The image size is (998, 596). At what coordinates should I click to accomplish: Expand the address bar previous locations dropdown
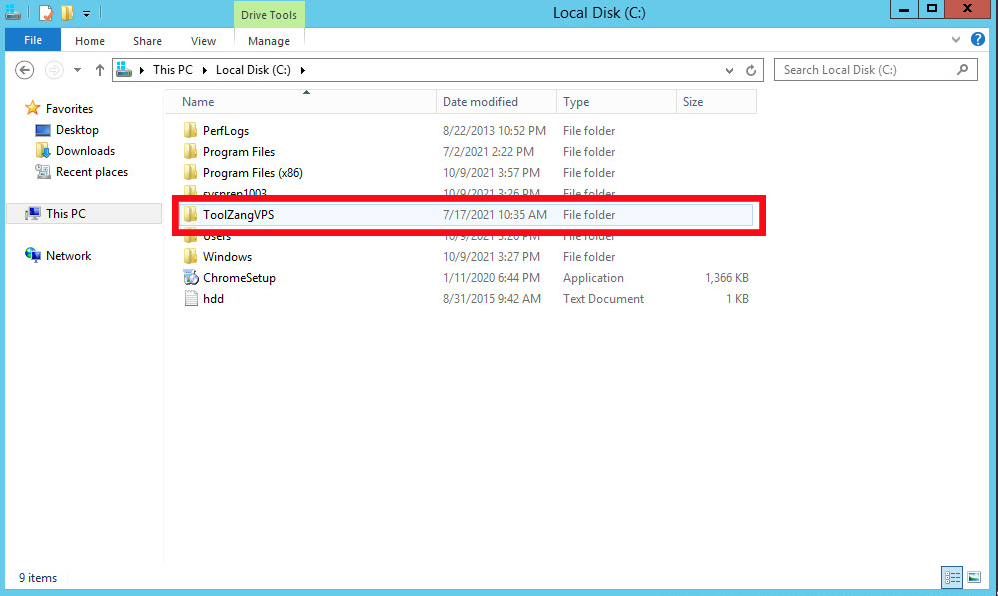730,70
